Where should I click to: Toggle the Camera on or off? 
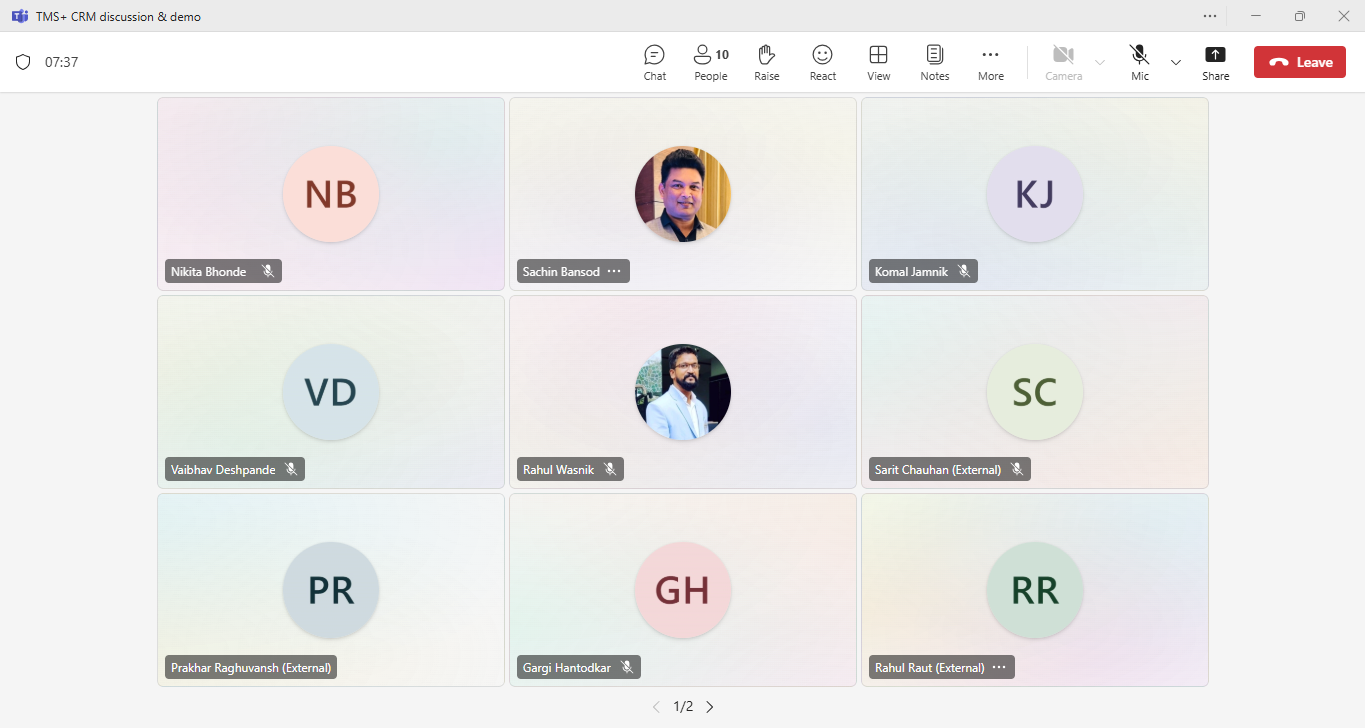[x=1063, y=62]
